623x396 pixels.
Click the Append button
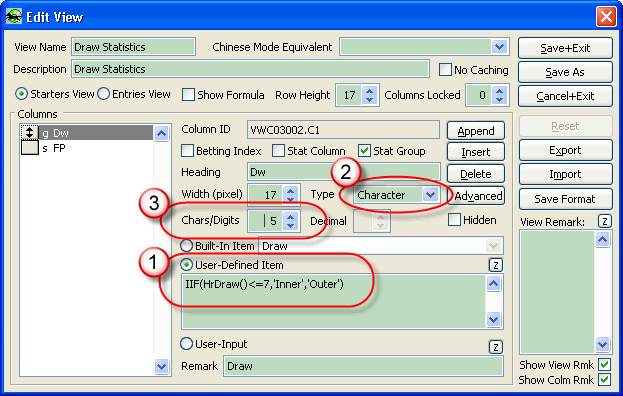pyautogui.click(x=476, y=131)
